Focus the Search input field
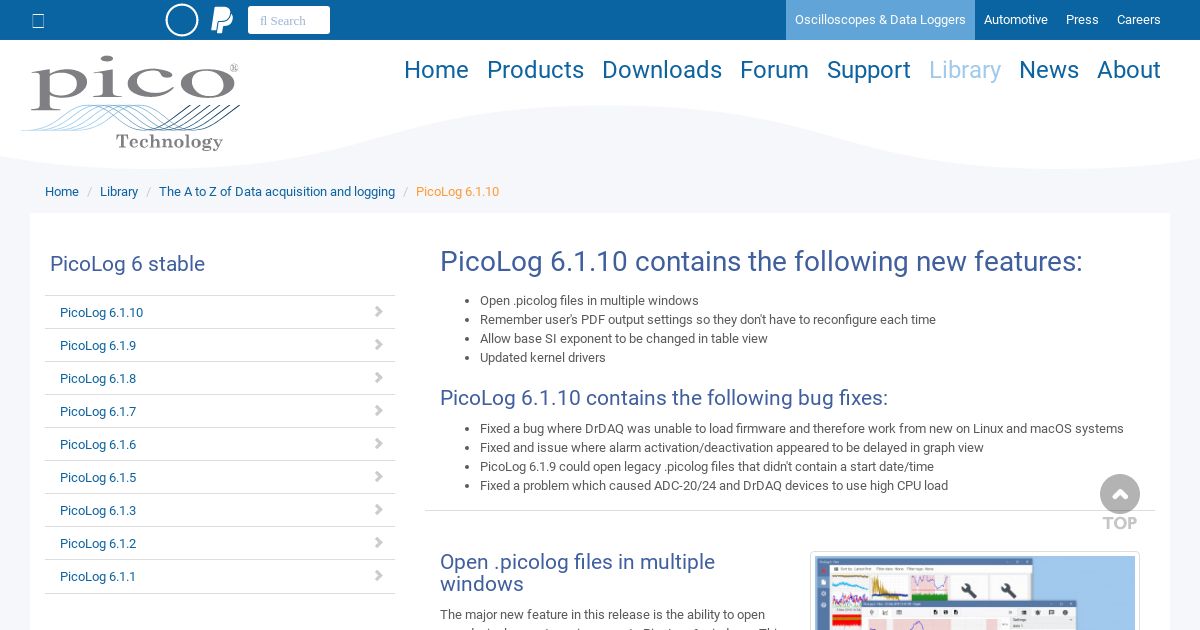The width and height of the screenshot is (1200, 630). (289, 20)
